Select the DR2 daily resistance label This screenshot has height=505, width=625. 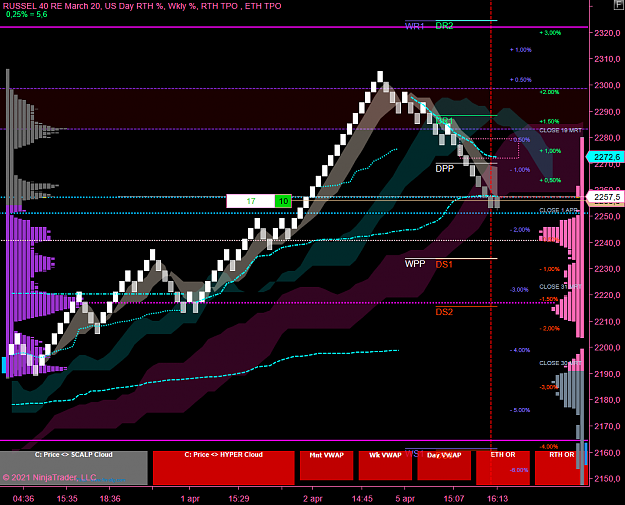444,26
